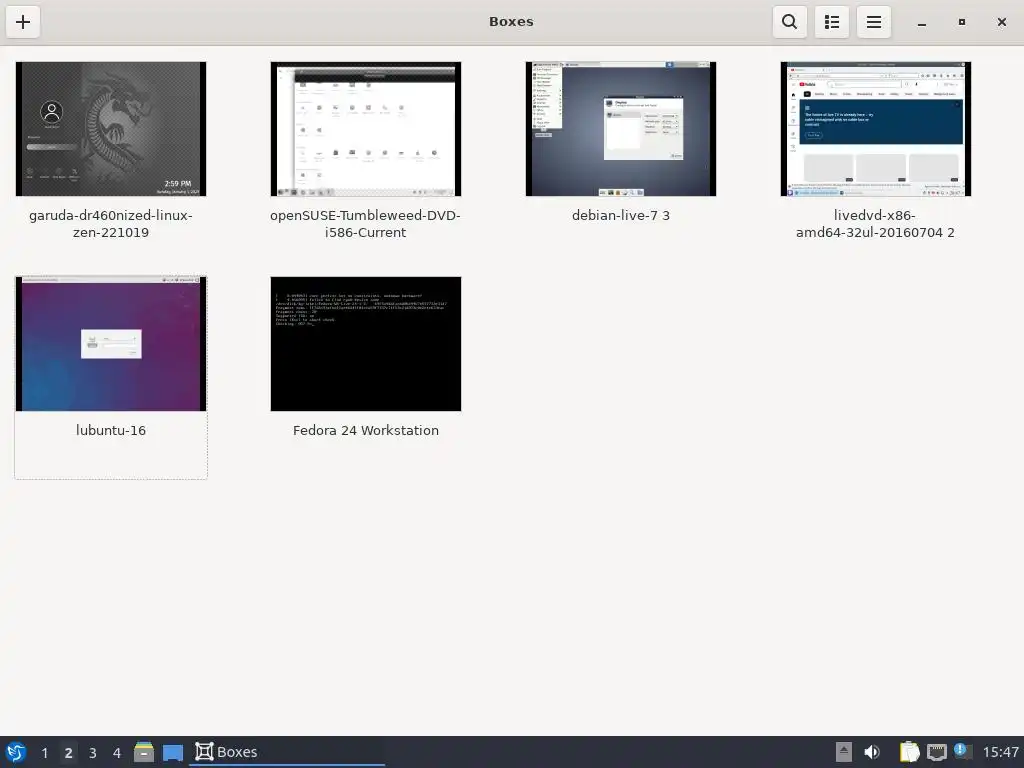1024x768 pixels.
Task: Switch to workspace 3
Action: 93,753
